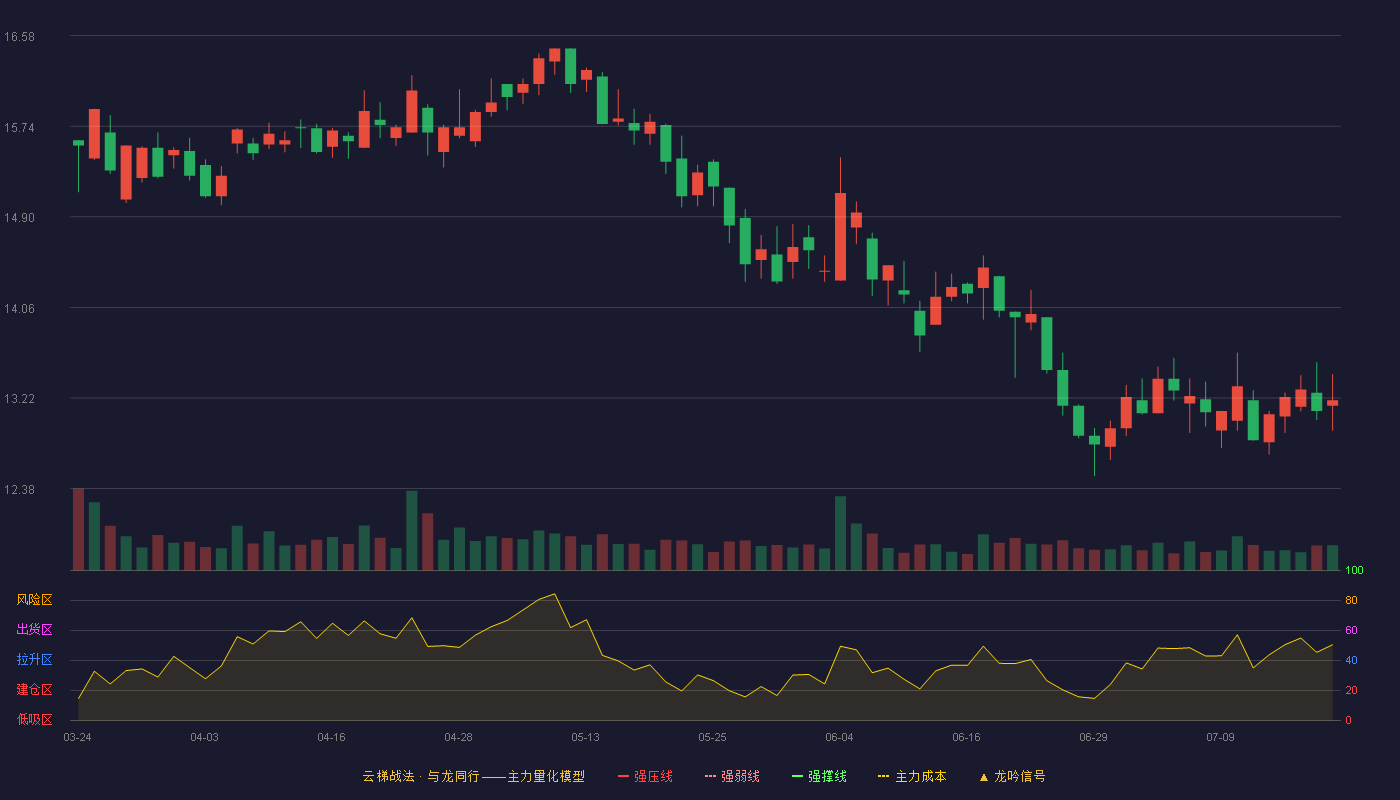Toggle the 强压线 legend label
1400x800 pixels.
coord(653,776)
